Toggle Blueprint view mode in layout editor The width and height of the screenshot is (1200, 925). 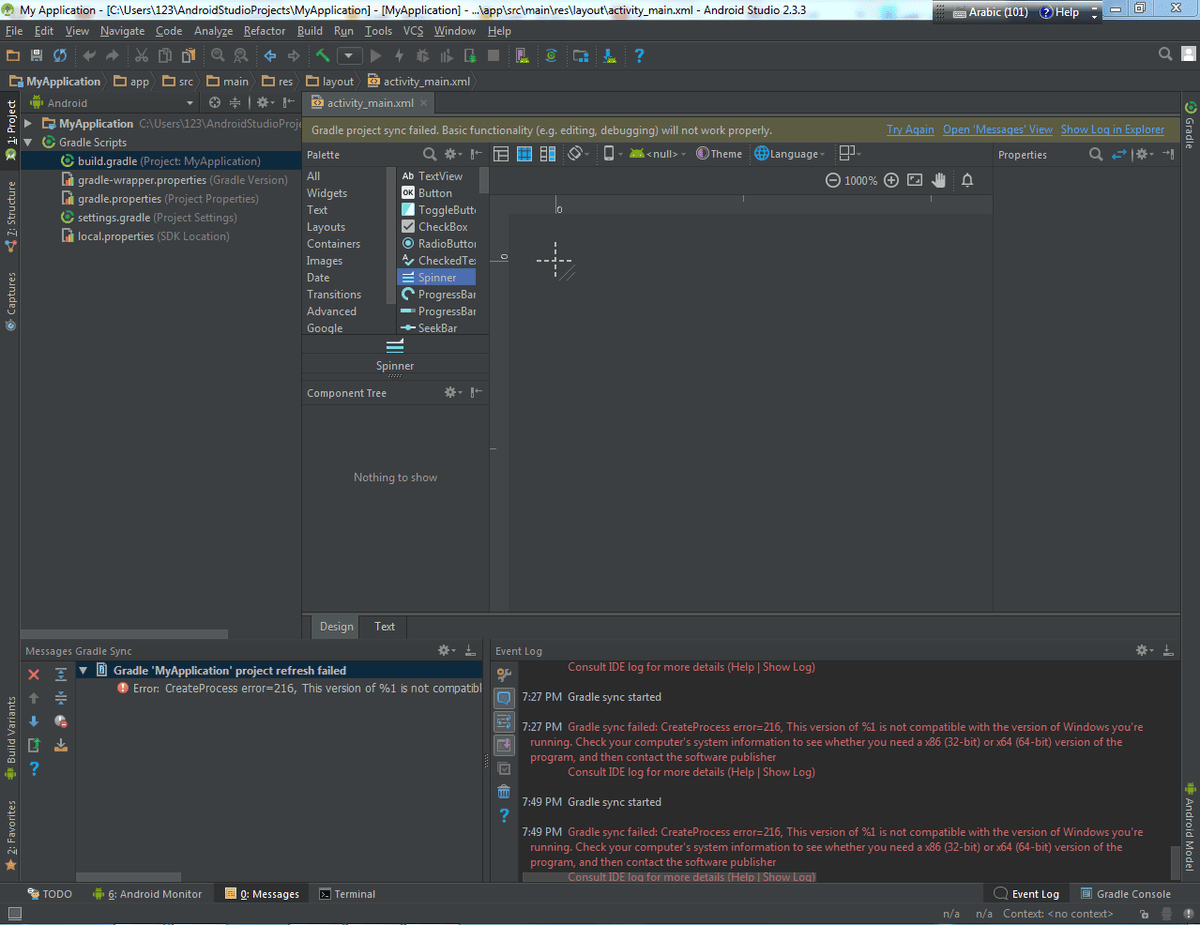pyautogui.click(x=524, y=154)
